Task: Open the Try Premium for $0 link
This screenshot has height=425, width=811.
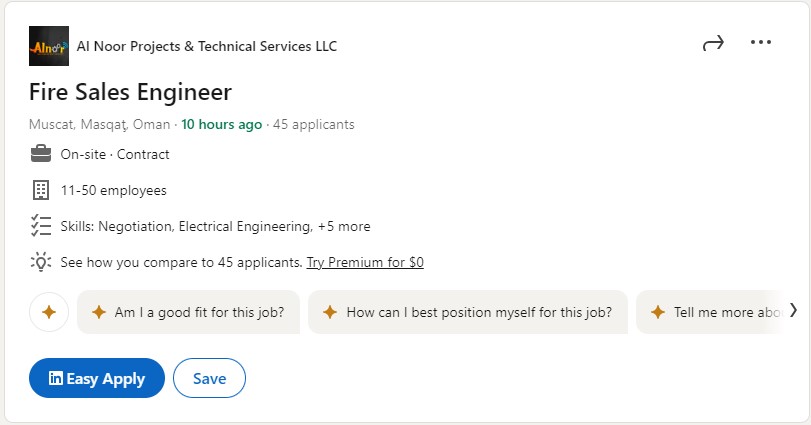Action: tap(365, 262)
